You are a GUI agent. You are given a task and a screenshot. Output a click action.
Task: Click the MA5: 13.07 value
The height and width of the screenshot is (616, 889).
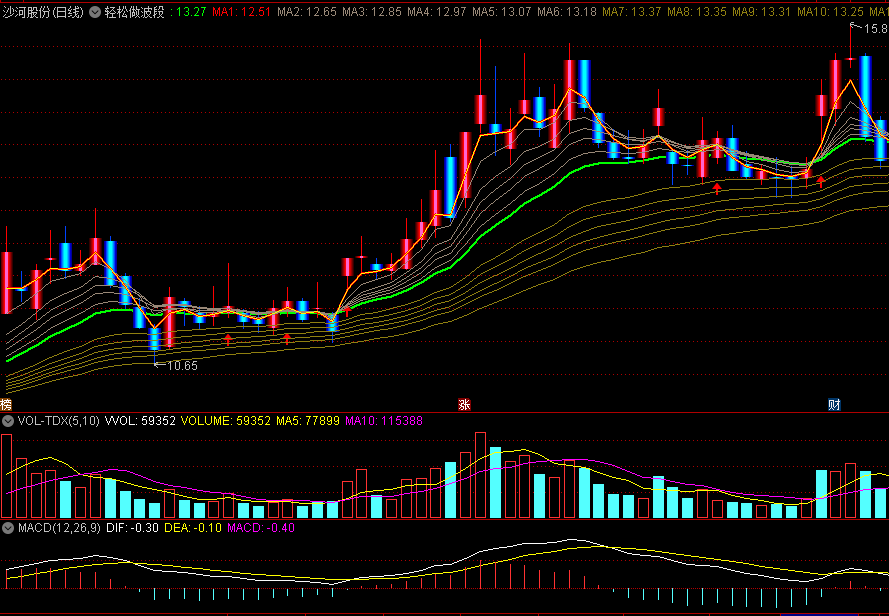click(502, 12)
